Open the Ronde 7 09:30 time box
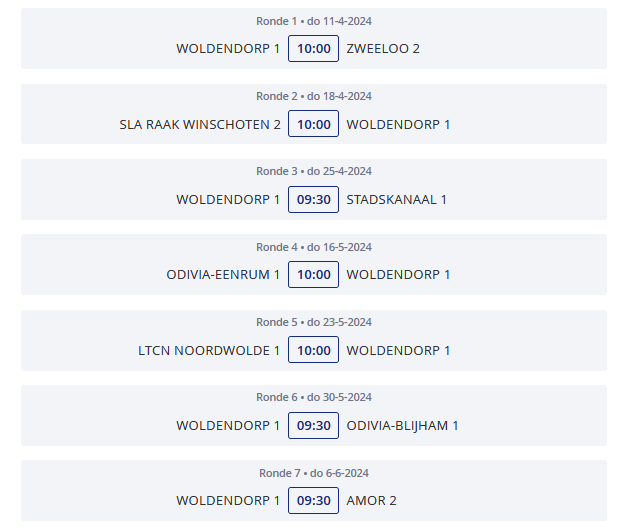The height and width of the screenshot is (529, 628). [313, 501]
